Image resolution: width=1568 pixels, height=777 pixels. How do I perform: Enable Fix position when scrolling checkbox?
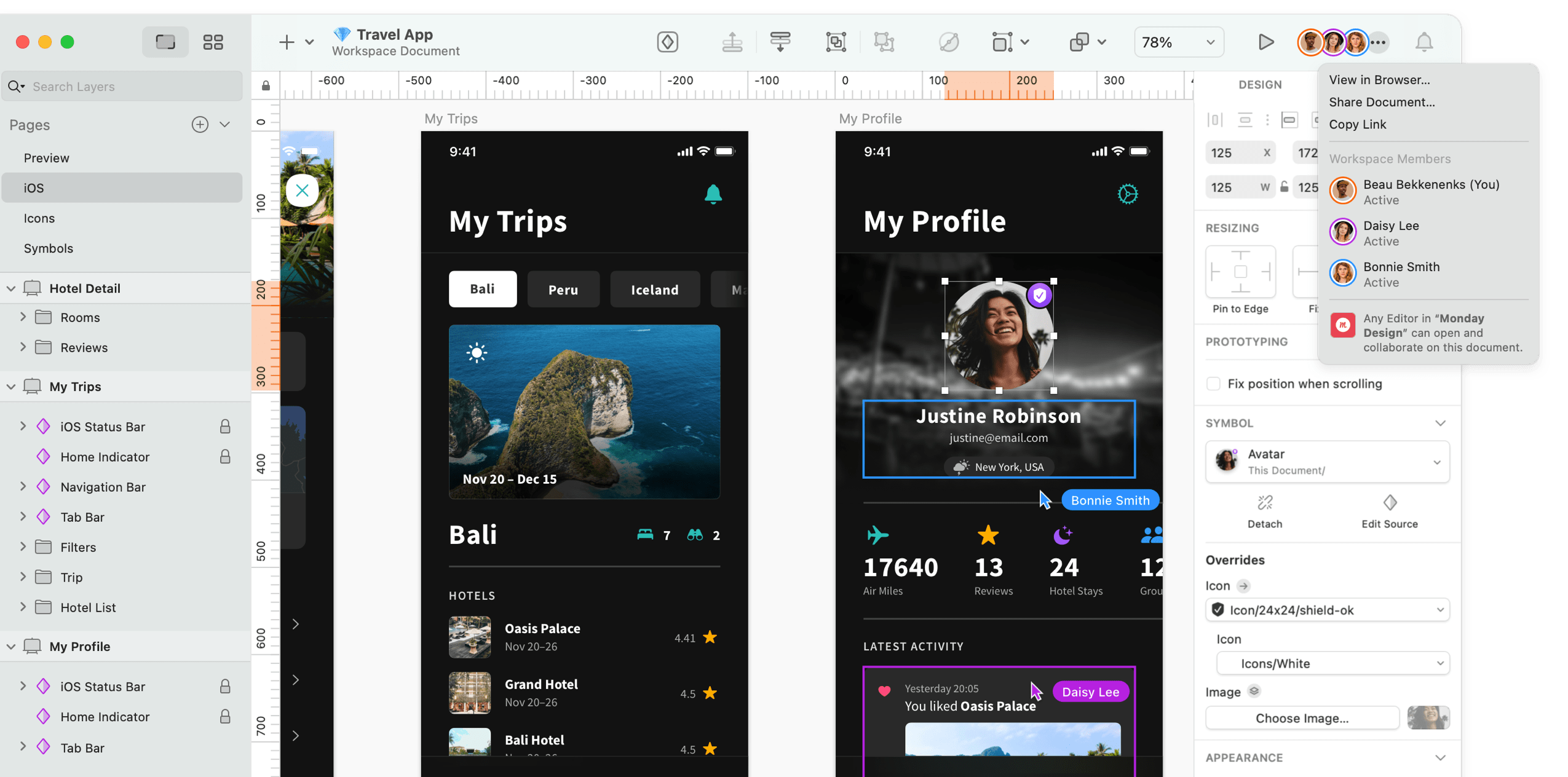pos(1213,384)
